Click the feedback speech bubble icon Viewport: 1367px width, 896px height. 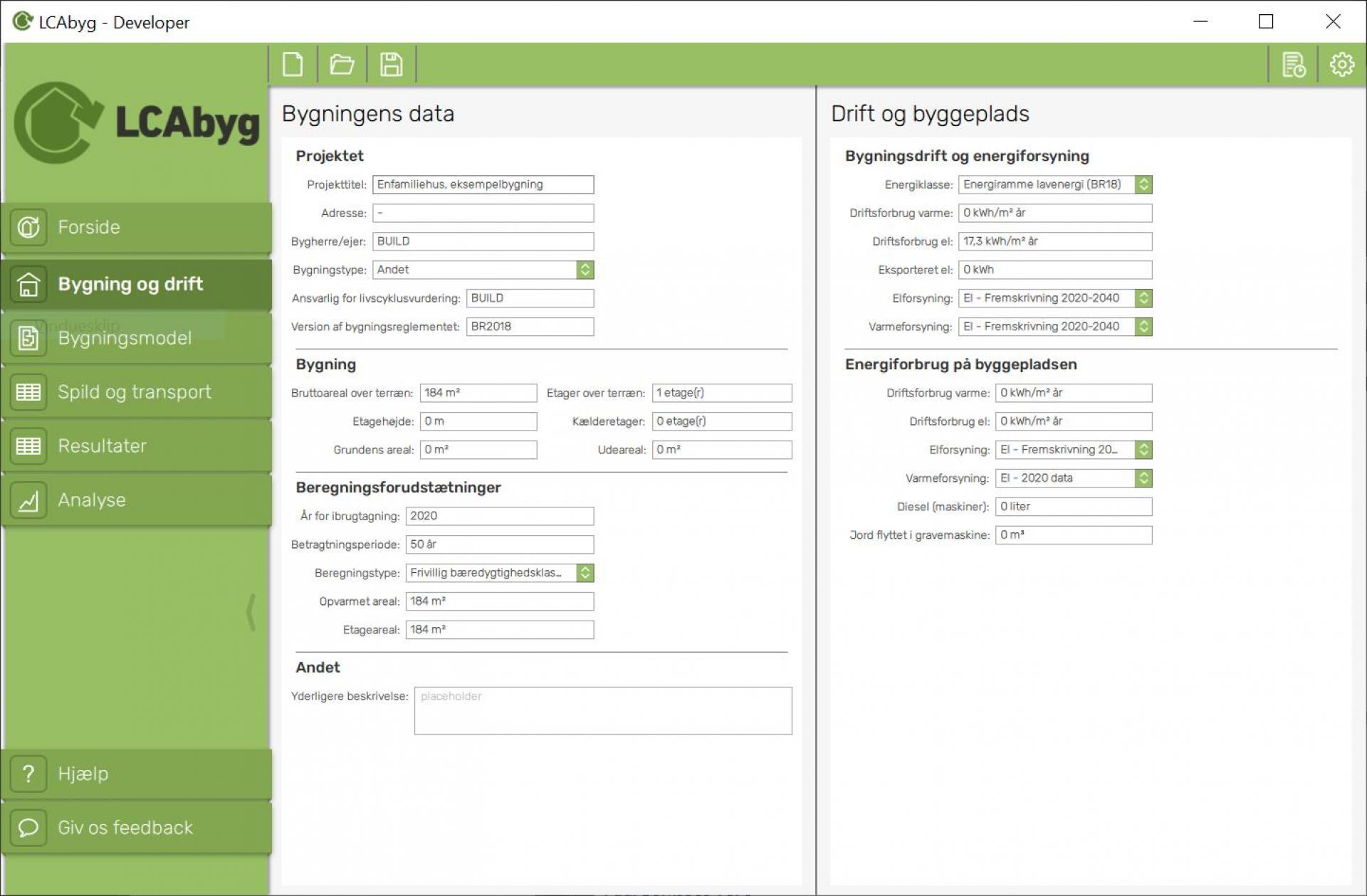click(x=28, y=828)
